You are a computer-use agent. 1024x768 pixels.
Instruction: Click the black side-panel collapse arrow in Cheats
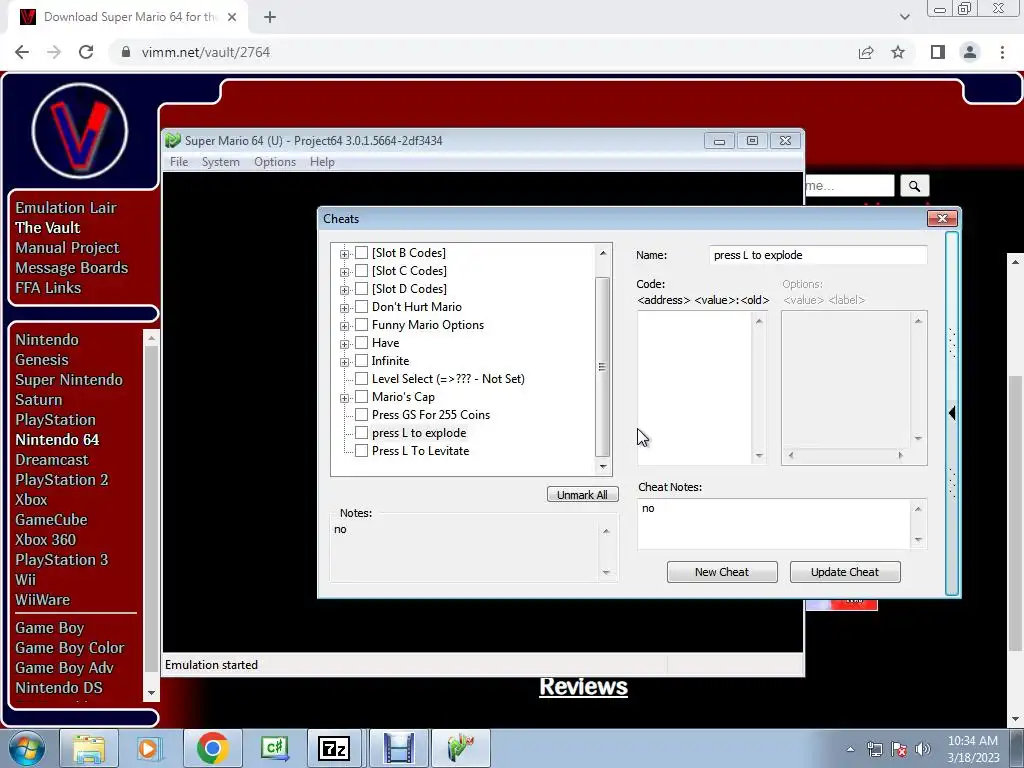[x=952, y=413]
